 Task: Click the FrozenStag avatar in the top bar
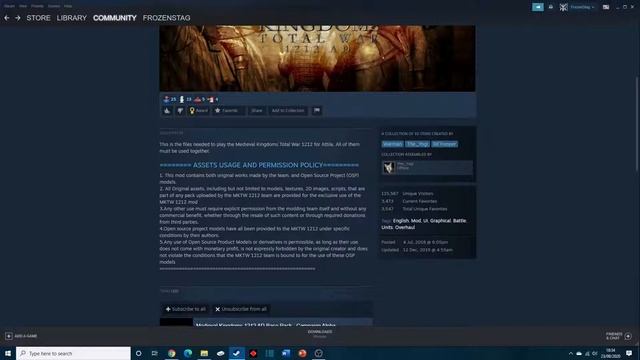click(x=564, y=7)
